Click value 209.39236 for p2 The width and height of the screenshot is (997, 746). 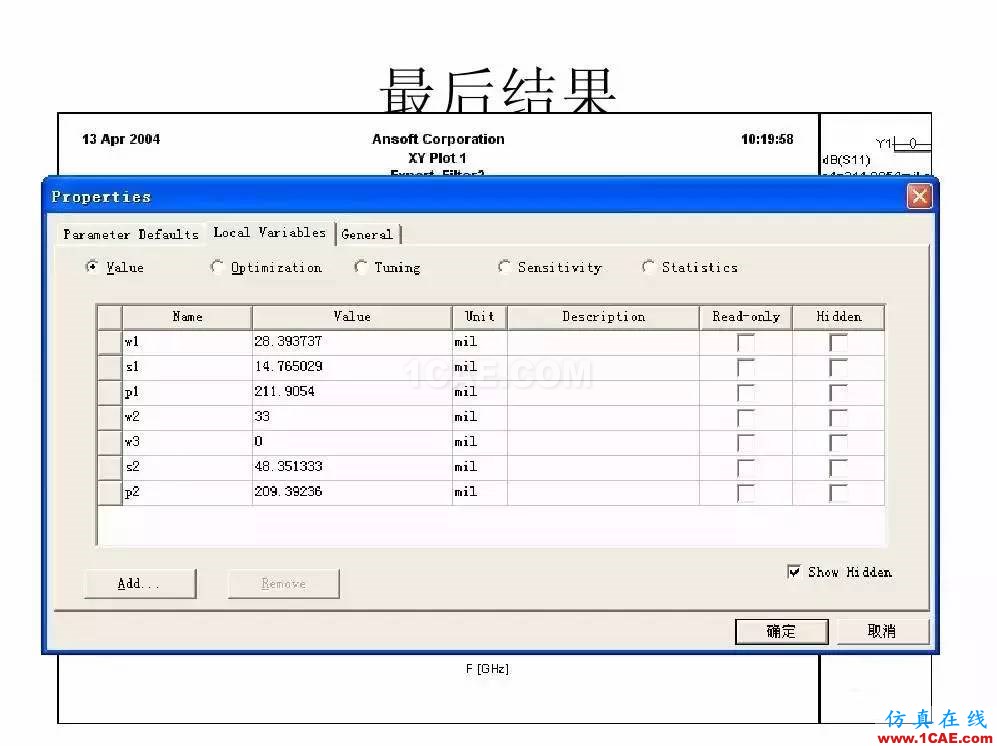point(352,492)
